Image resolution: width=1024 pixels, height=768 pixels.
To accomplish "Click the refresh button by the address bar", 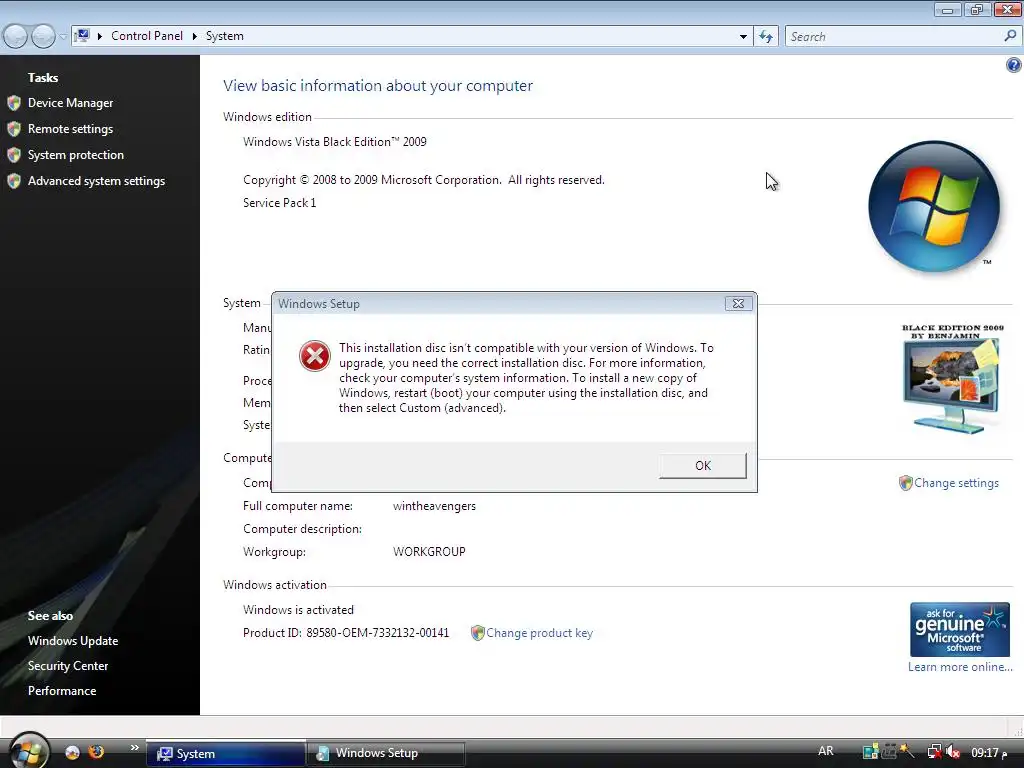I will [x=765, y=37].
